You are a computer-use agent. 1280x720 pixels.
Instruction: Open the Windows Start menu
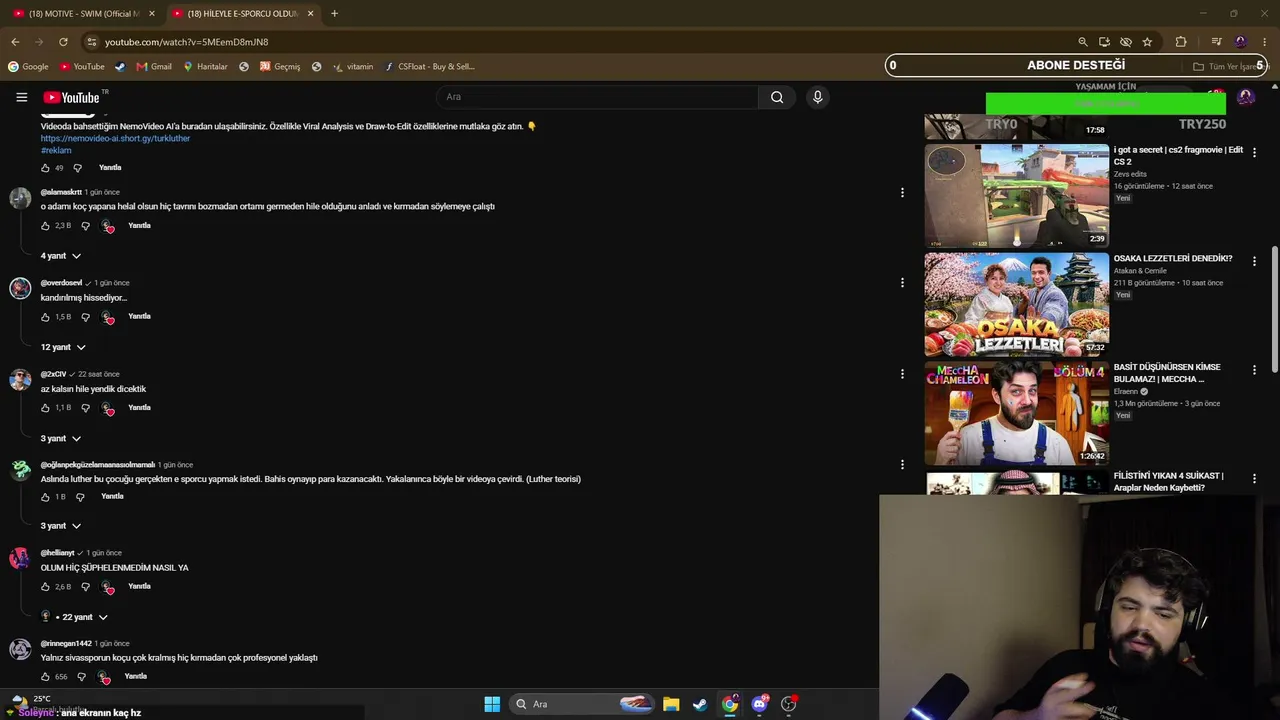(492, 704)
